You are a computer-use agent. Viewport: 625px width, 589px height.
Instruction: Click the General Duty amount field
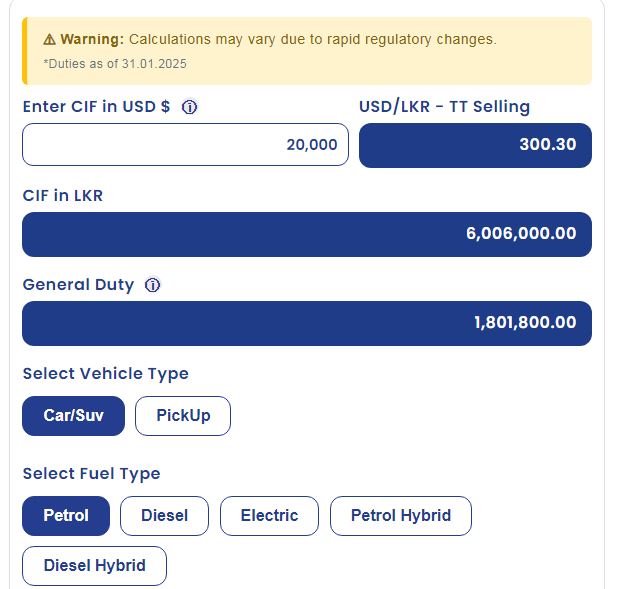tap(306, 323)
